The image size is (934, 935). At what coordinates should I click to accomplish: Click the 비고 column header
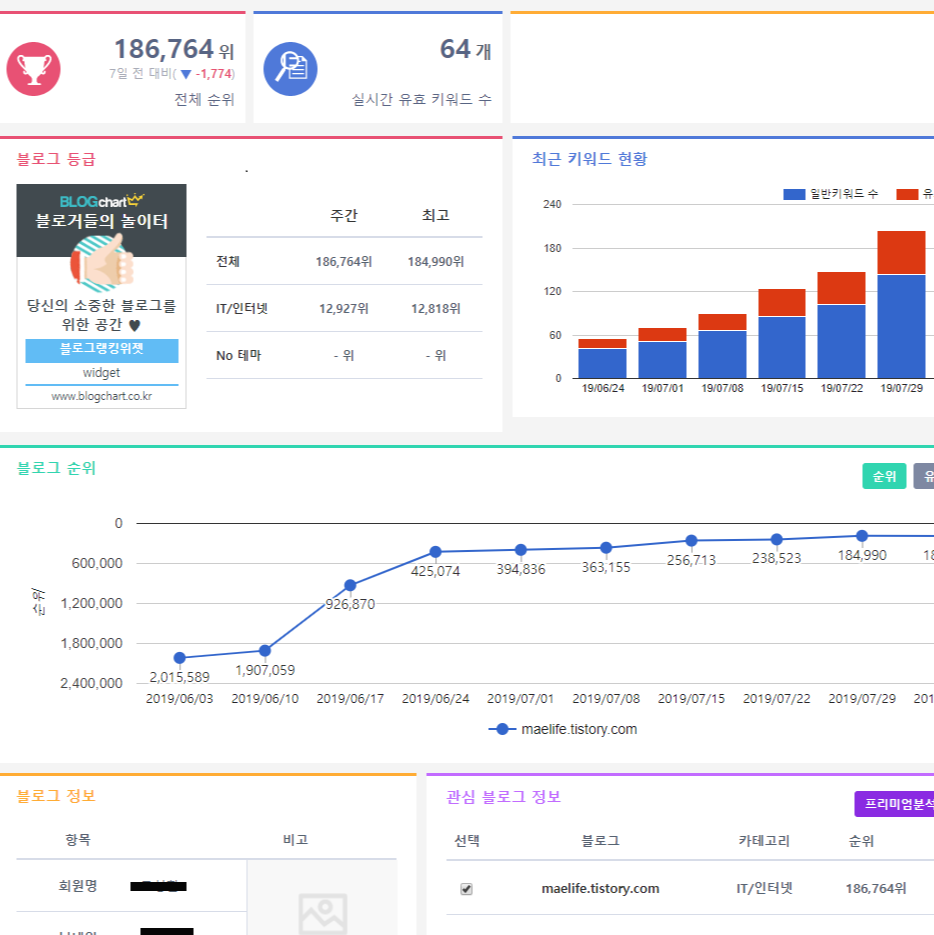pyautogui.click(x=295, y=840)
